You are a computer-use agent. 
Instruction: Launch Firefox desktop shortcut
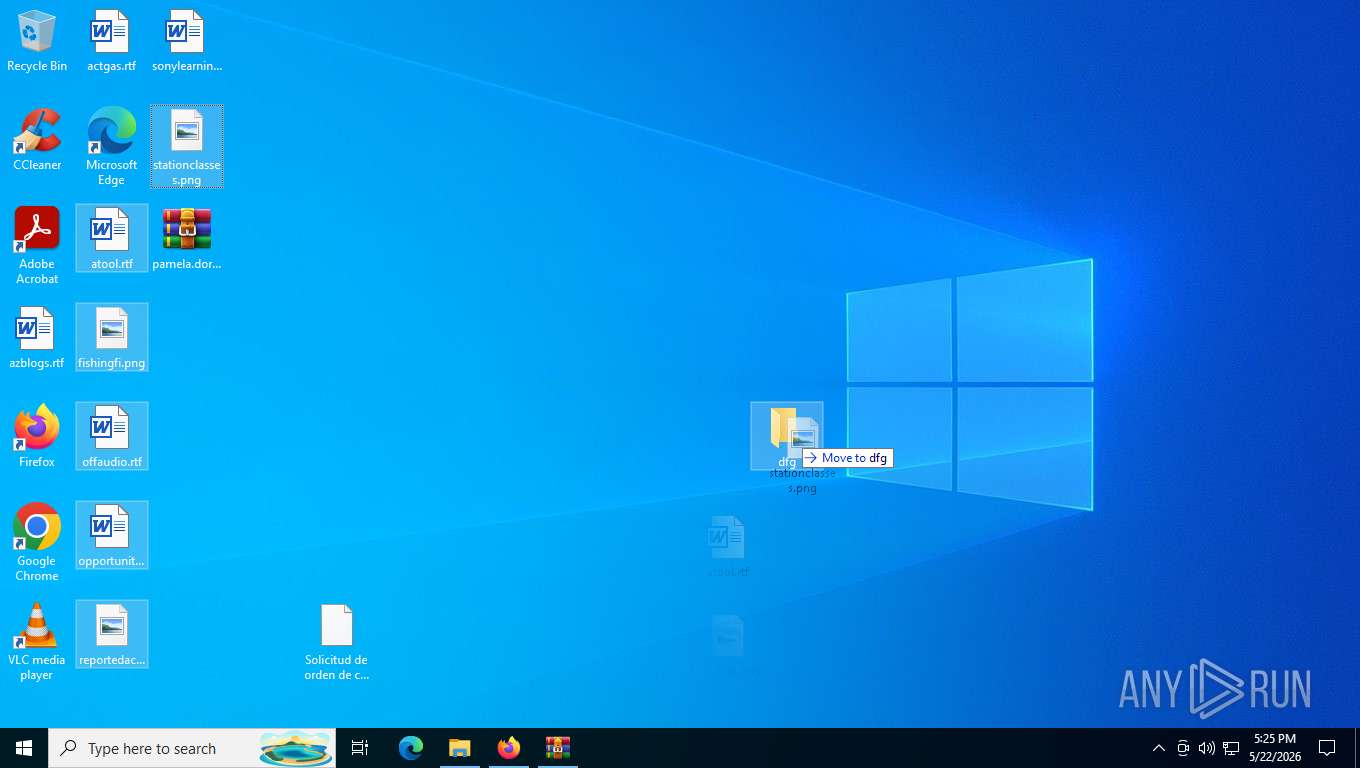coord(37,437)
